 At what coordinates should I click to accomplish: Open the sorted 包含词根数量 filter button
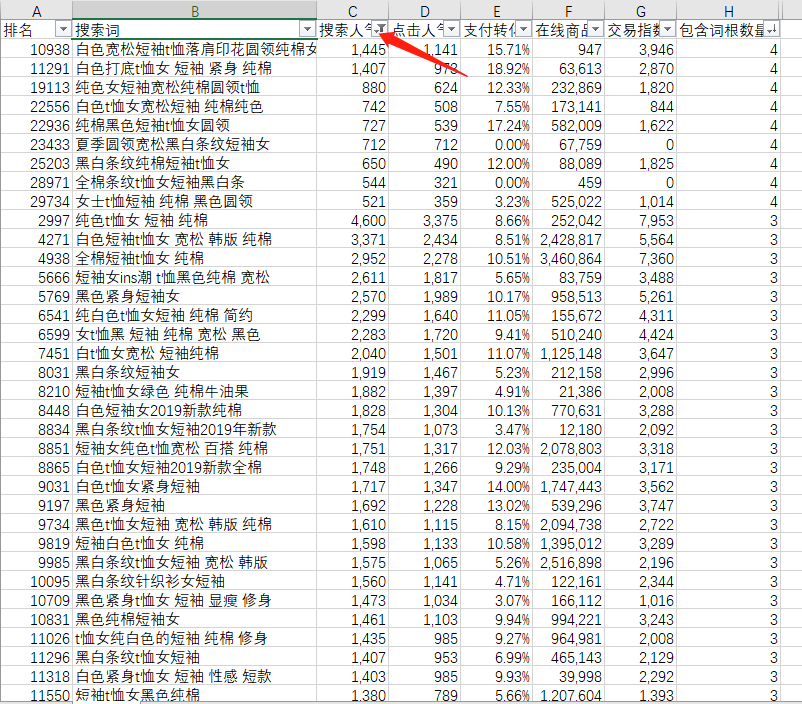click(771, 29)
